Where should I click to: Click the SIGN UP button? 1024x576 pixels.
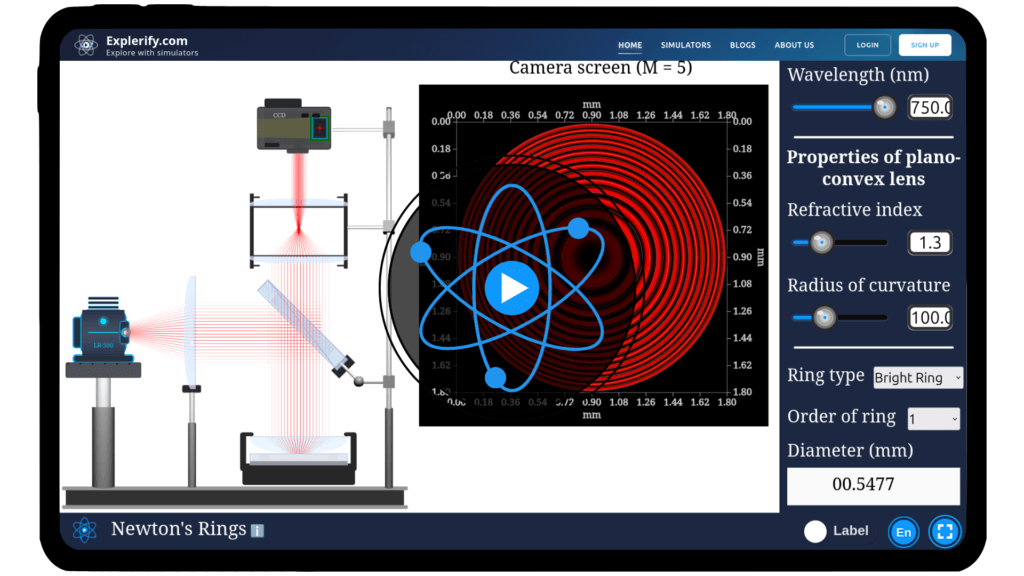pos(924,44)
